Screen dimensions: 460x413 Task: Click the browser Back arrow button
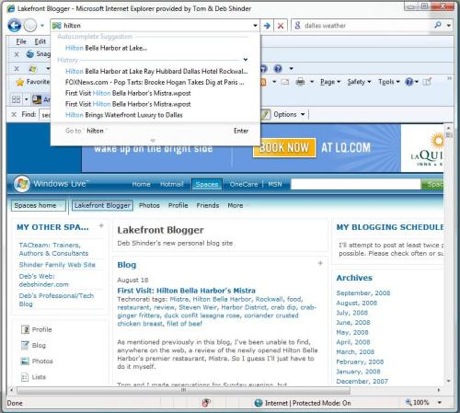click(14, 25)
